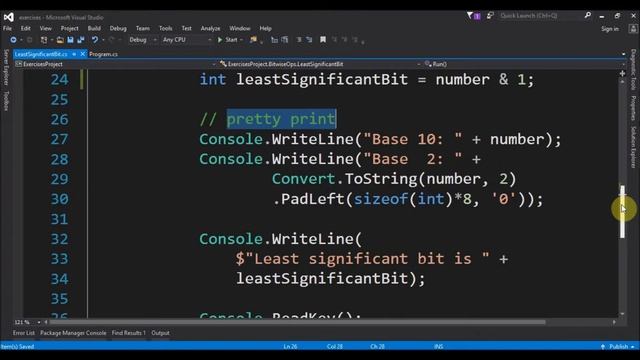
Task: Open the Project menu
Action: (x=69, y=29)
